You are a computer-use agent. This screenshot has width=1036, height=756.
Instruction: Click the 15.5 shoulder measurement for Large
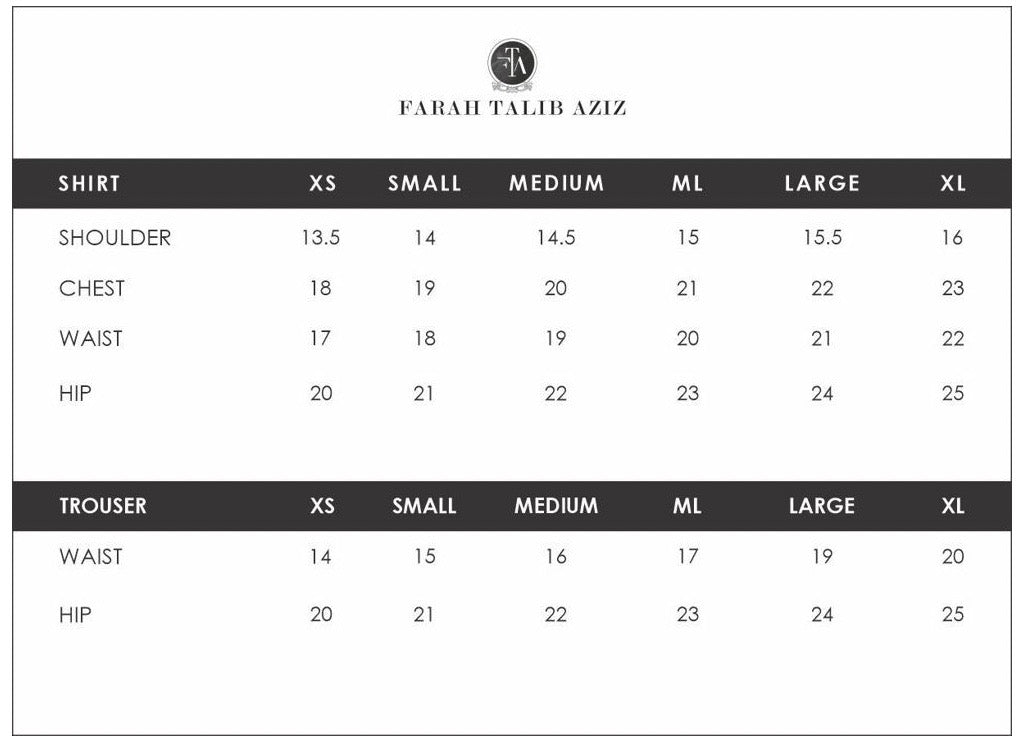click(x=822, y=238)
